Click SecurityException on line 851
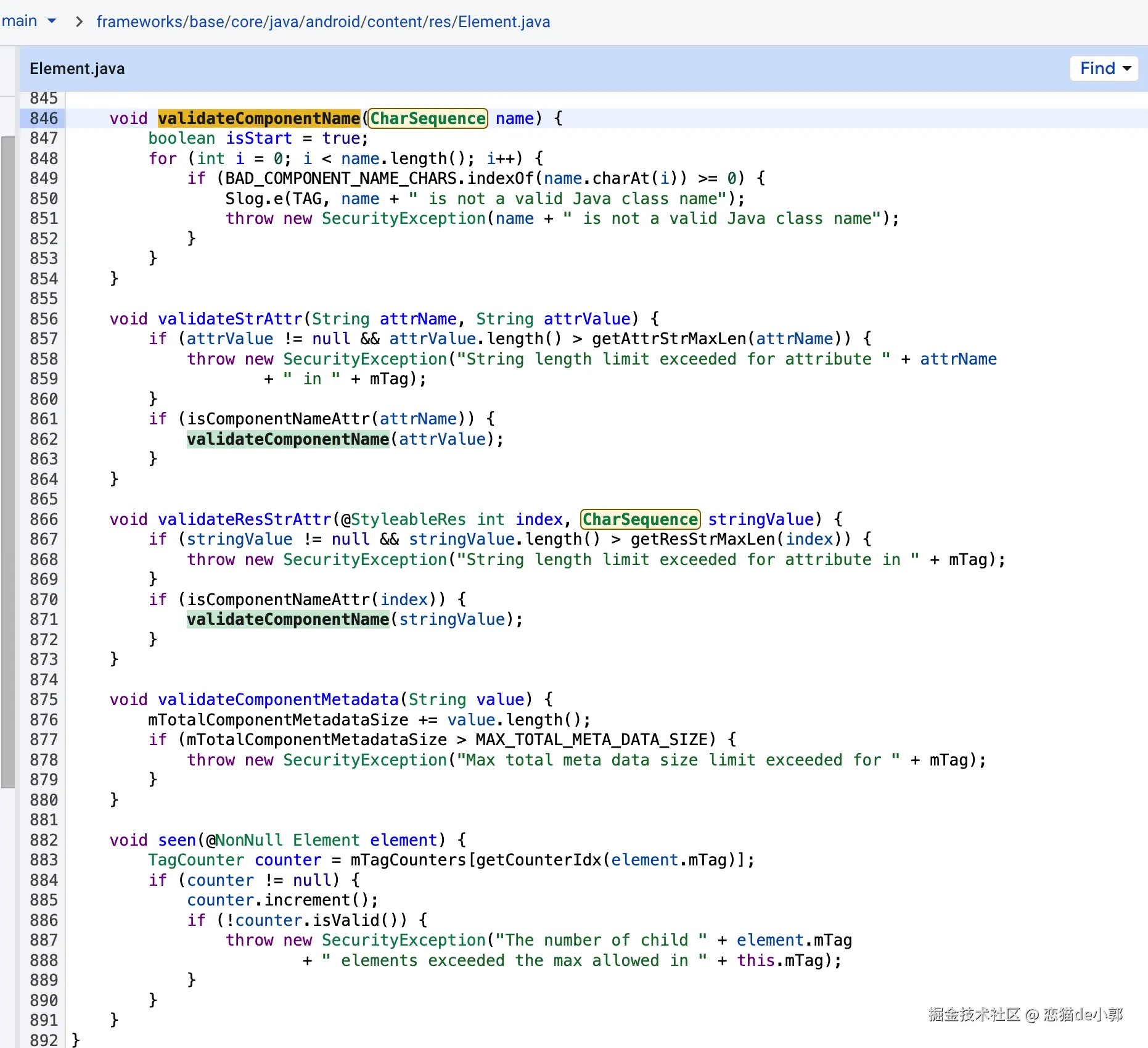The width and height of the screenshot is (1148, 1048). pyautogui.click(x=404, y=218)
